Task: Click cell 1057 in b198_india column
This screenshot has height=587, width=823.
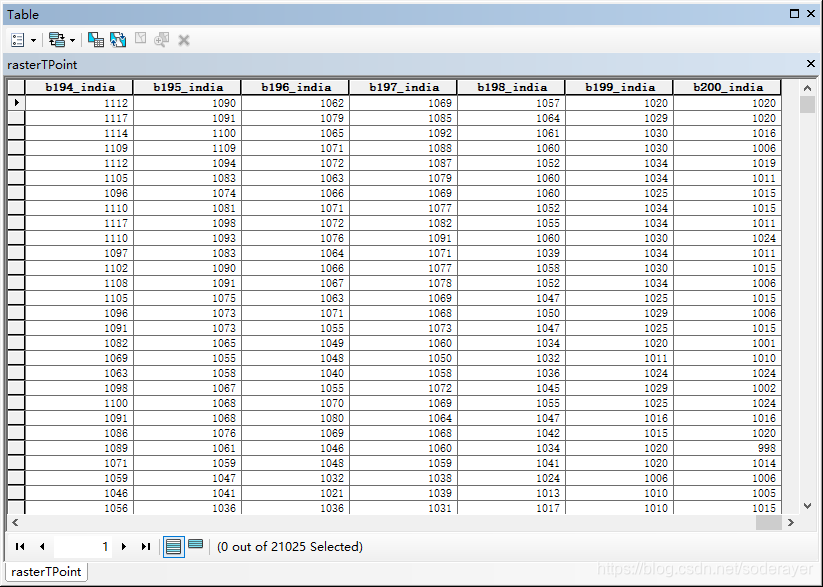Action: click(x=512, y=103)
